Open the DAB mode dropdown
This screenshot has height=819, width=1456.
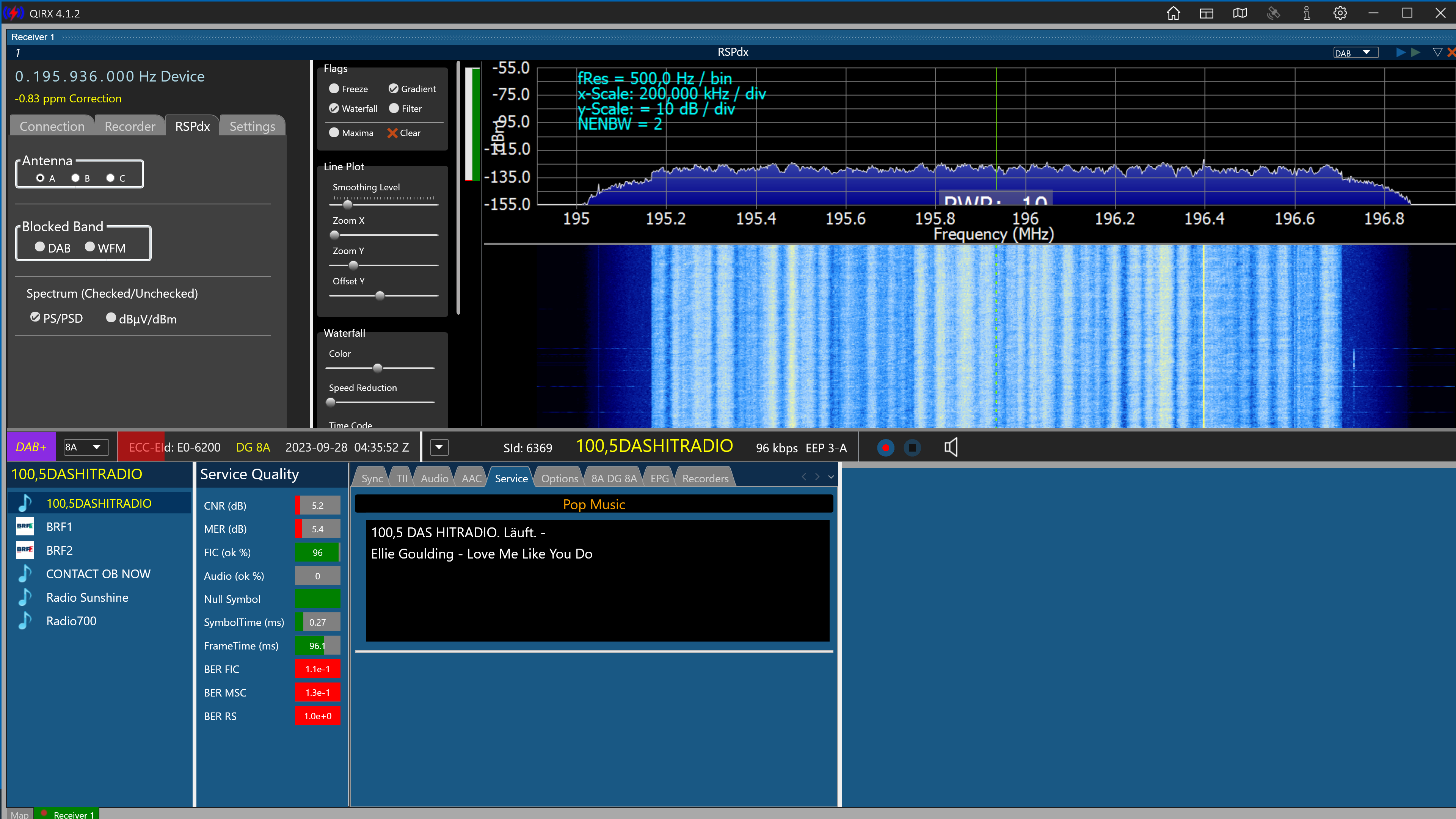pos(1356,53)
